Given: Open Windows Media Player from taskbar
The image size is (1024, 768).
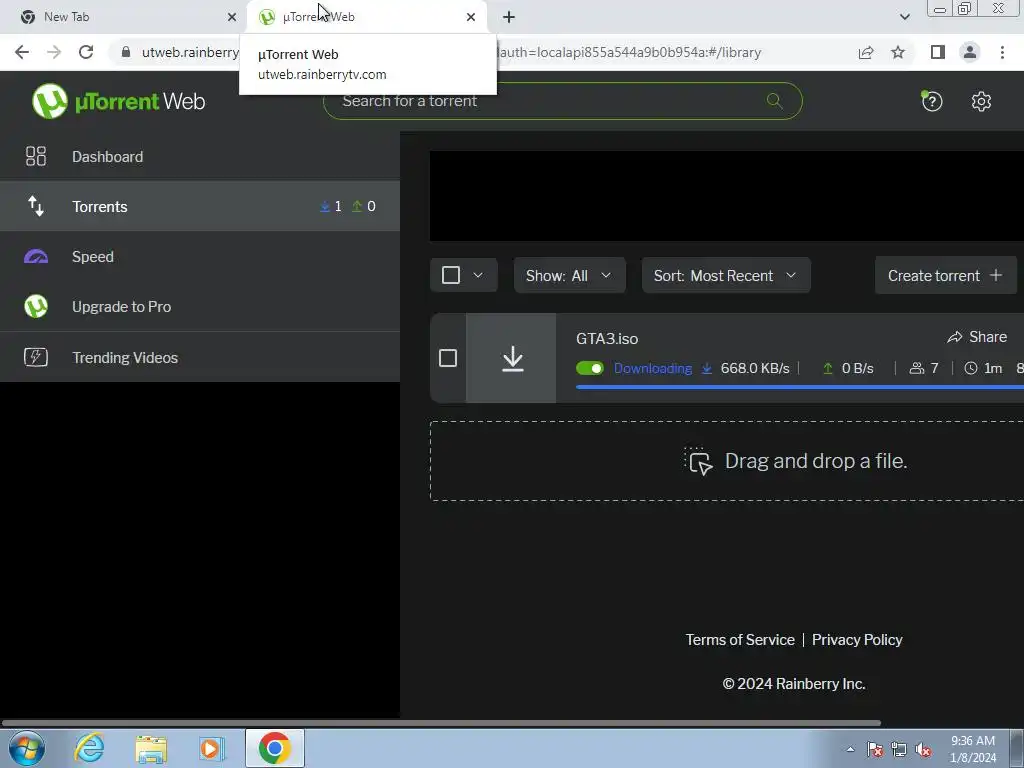Looking at the screenshot, I should [211, 749].
